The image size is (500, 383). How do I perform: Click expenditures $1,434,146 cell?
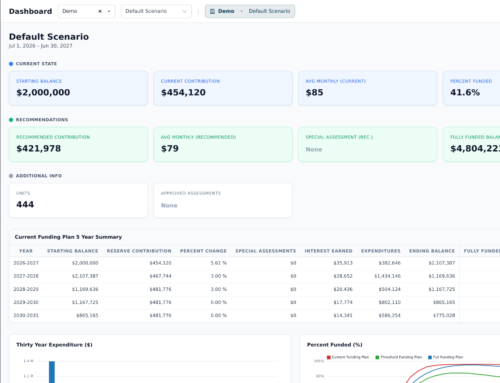(x=387, y=276)
